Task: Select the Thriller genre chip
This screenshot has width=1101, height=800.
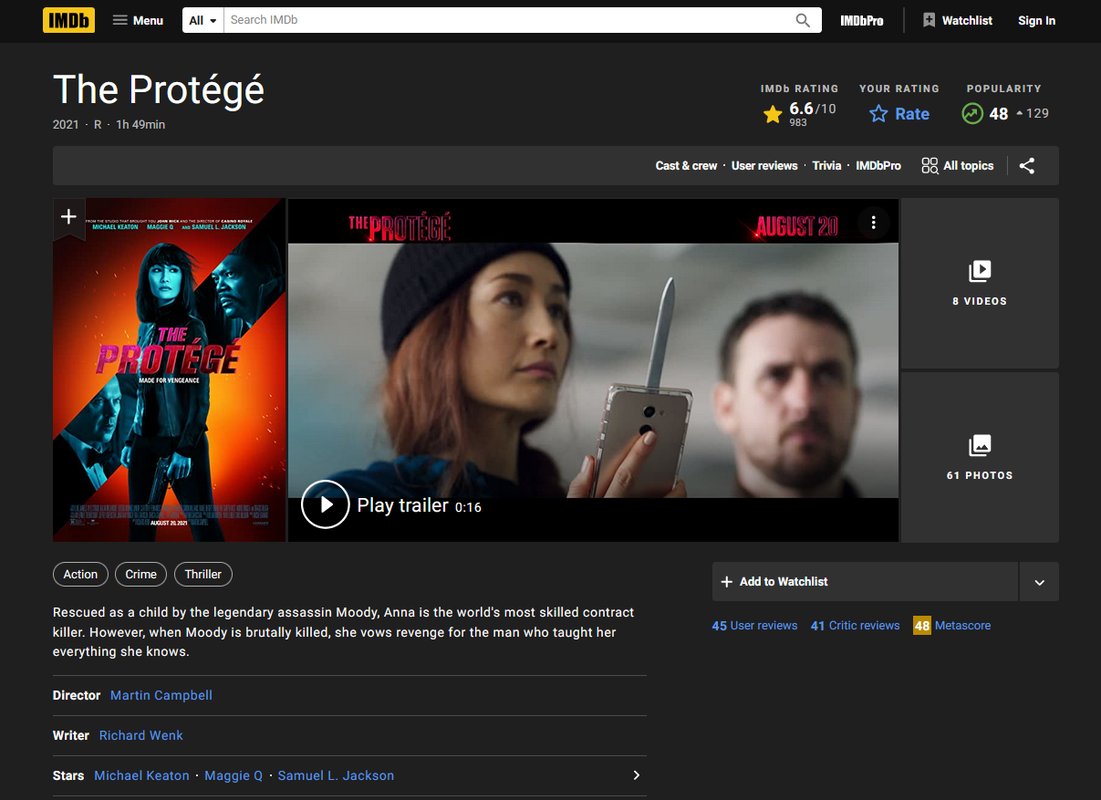Action: 203,575
